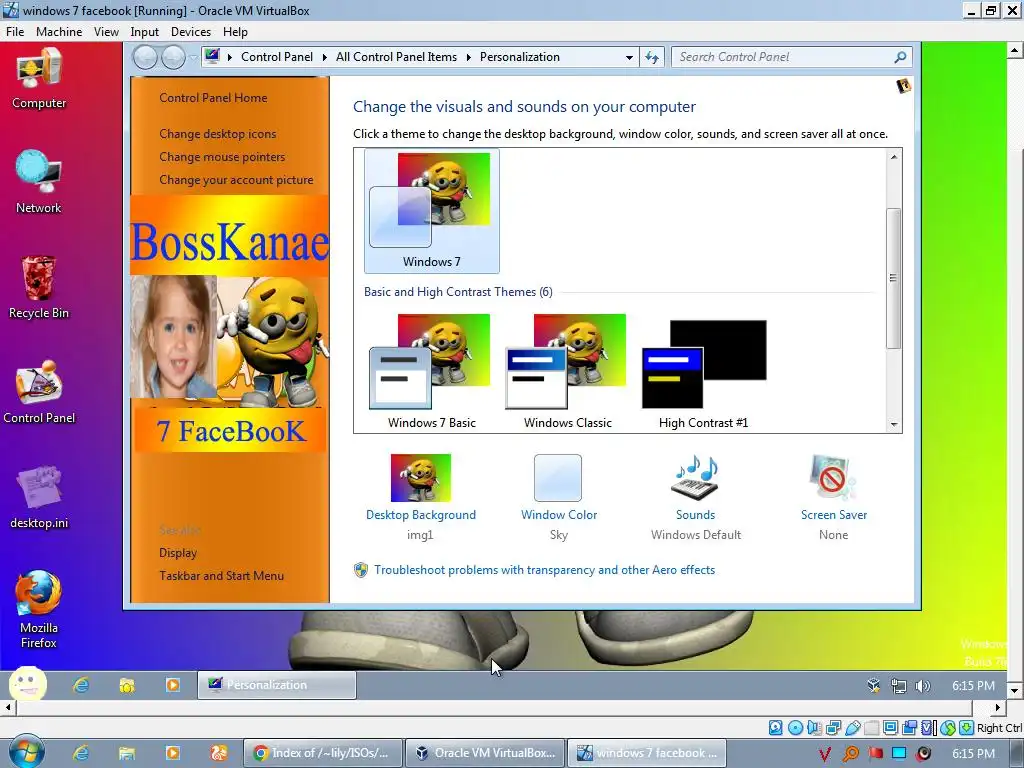Image resolution: width=1024 pixels, height=768 pixels.
Task: Expand the All Control Panel Items arrow
Action: [468, 57]
